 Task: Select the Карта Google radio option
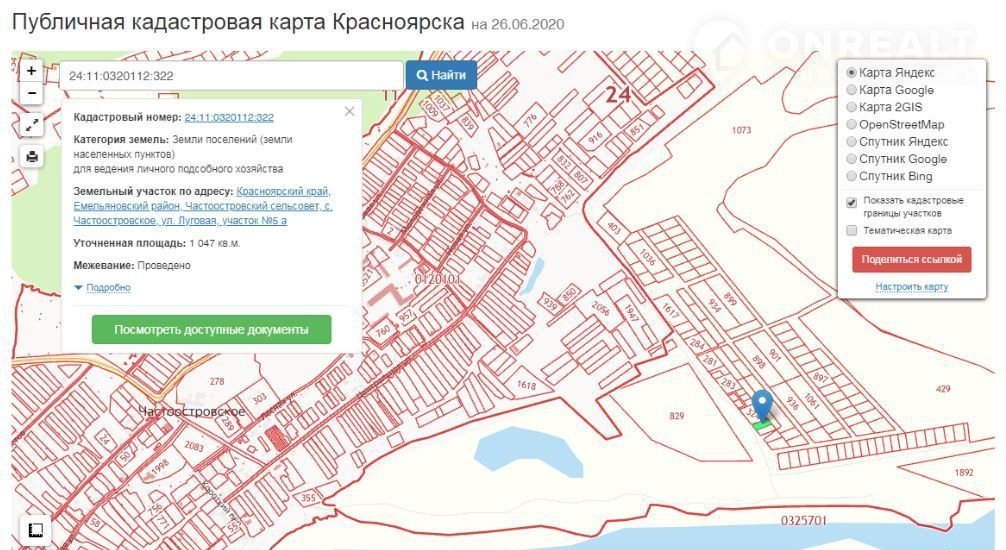pos(852,90)
